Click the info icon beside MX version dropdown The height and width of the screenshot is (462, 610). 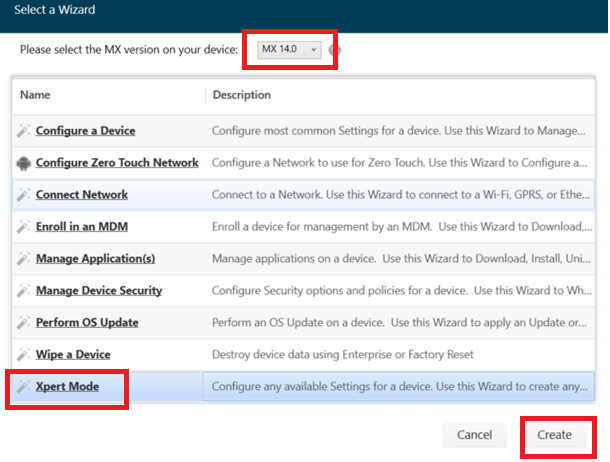click(x=335, y=50)
